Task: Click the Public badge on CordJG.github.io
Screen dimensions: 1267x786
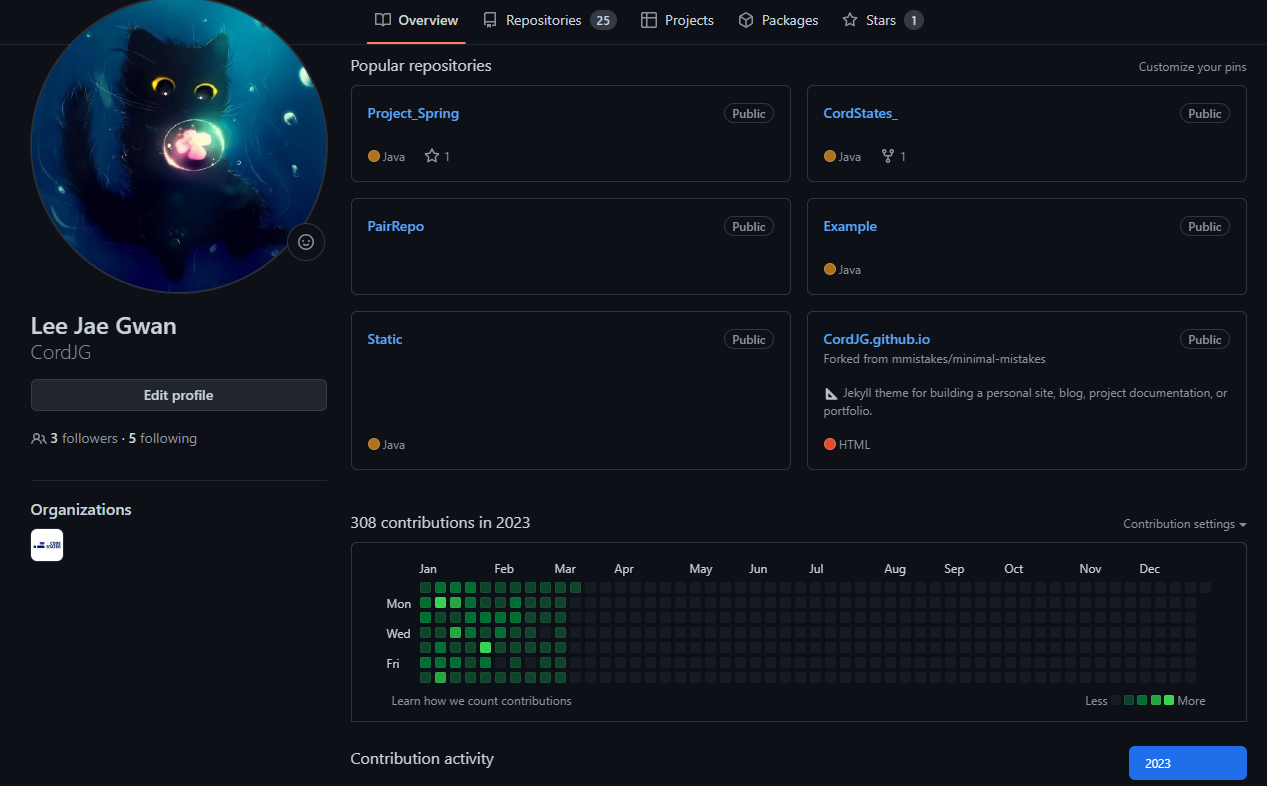Action: pyautogui.click(x=1205, y=339)
